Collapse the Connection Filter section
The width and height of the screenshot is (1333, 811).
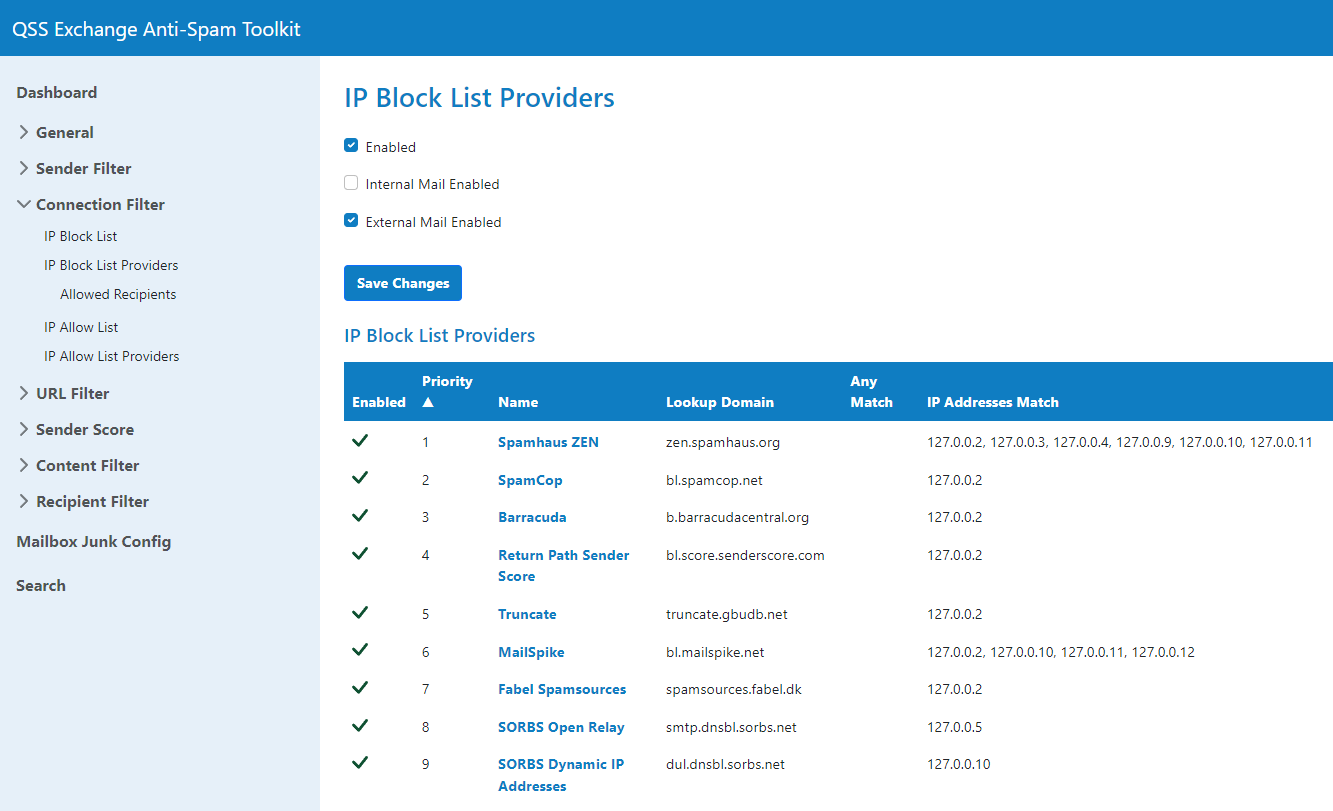(91, 204)
